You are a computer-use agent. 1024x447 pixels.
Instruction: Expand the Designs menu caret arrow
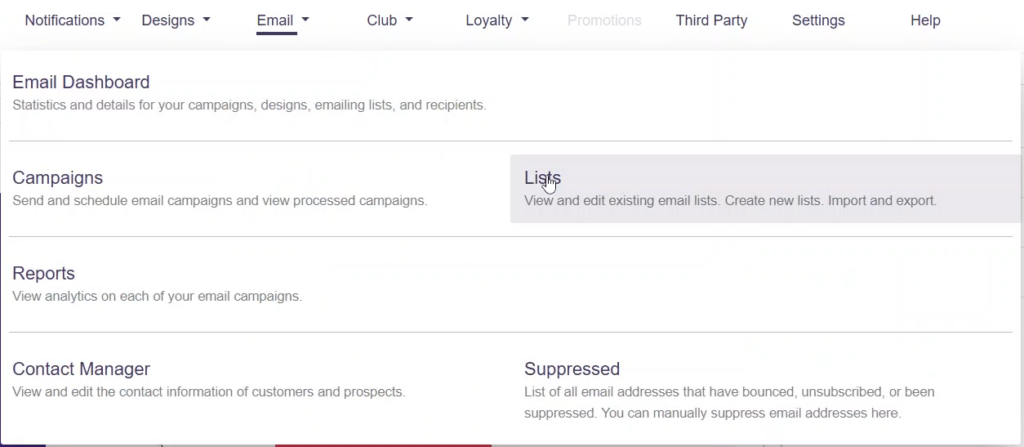(206, 20)
